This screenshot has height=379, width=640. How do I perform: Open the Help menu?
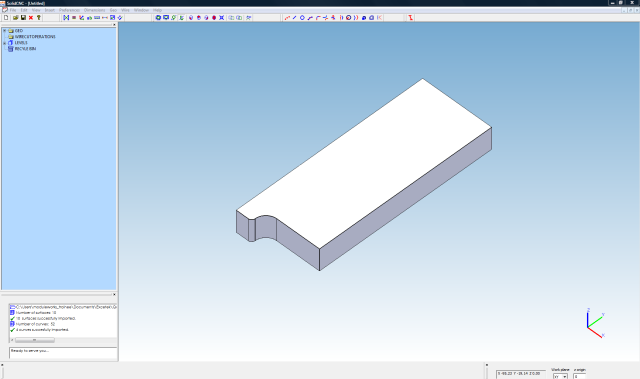pos(157,10)
